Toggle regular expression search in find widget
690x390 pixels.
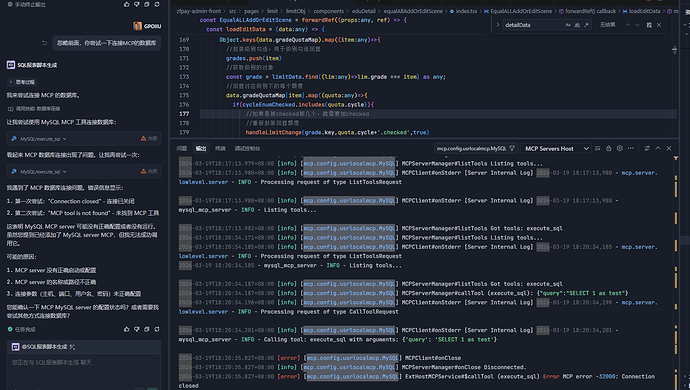click(x=586, y=25)
